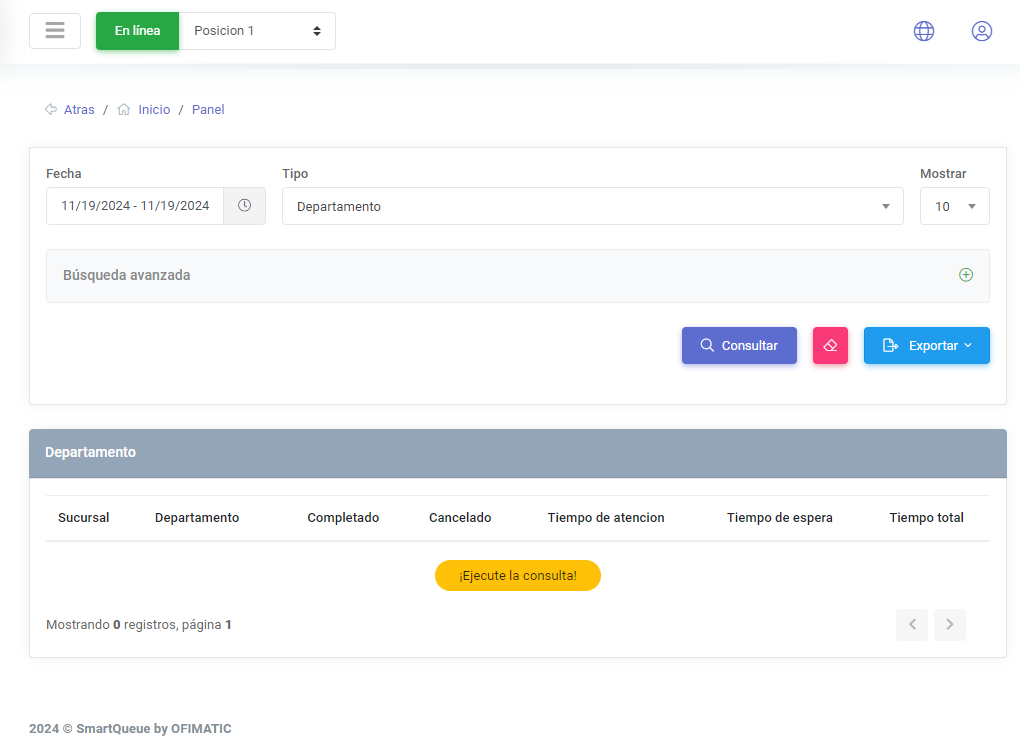
Task: Click the Atras breadcrumb link
Action: click(79, 110)
